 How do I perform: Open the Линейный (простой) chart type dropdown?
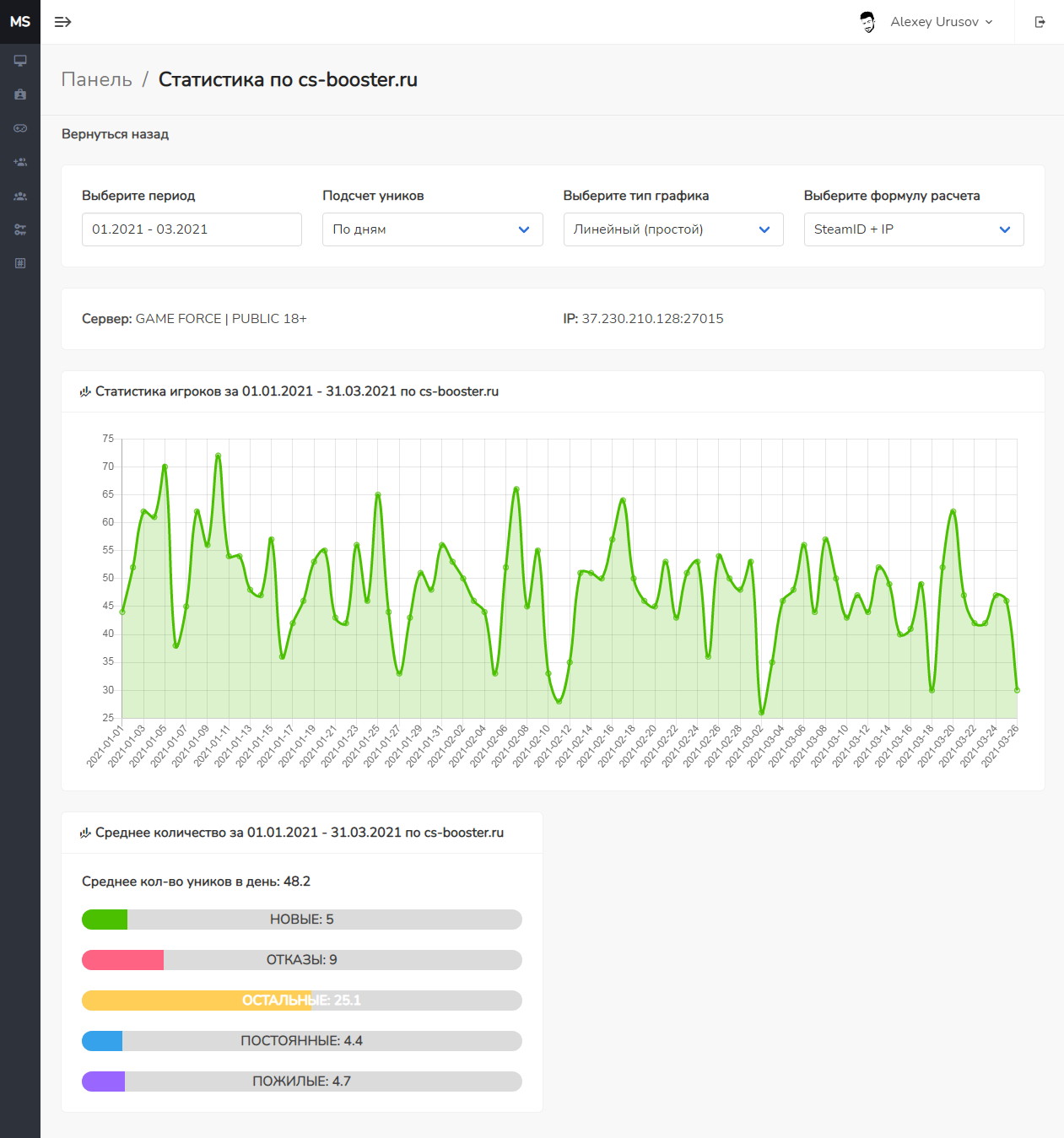coord(673,229)
